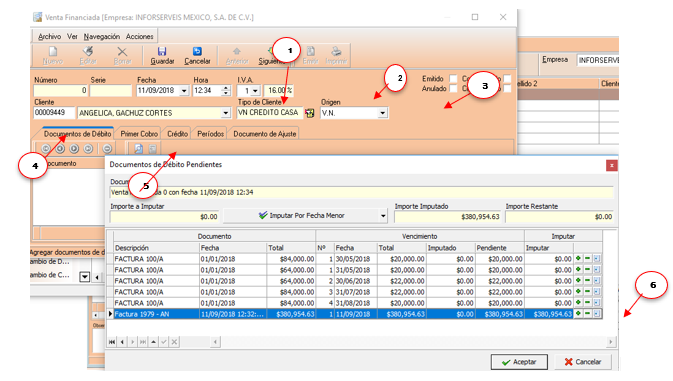Switch to the Documento de Ajuste tab

(264, 134)
